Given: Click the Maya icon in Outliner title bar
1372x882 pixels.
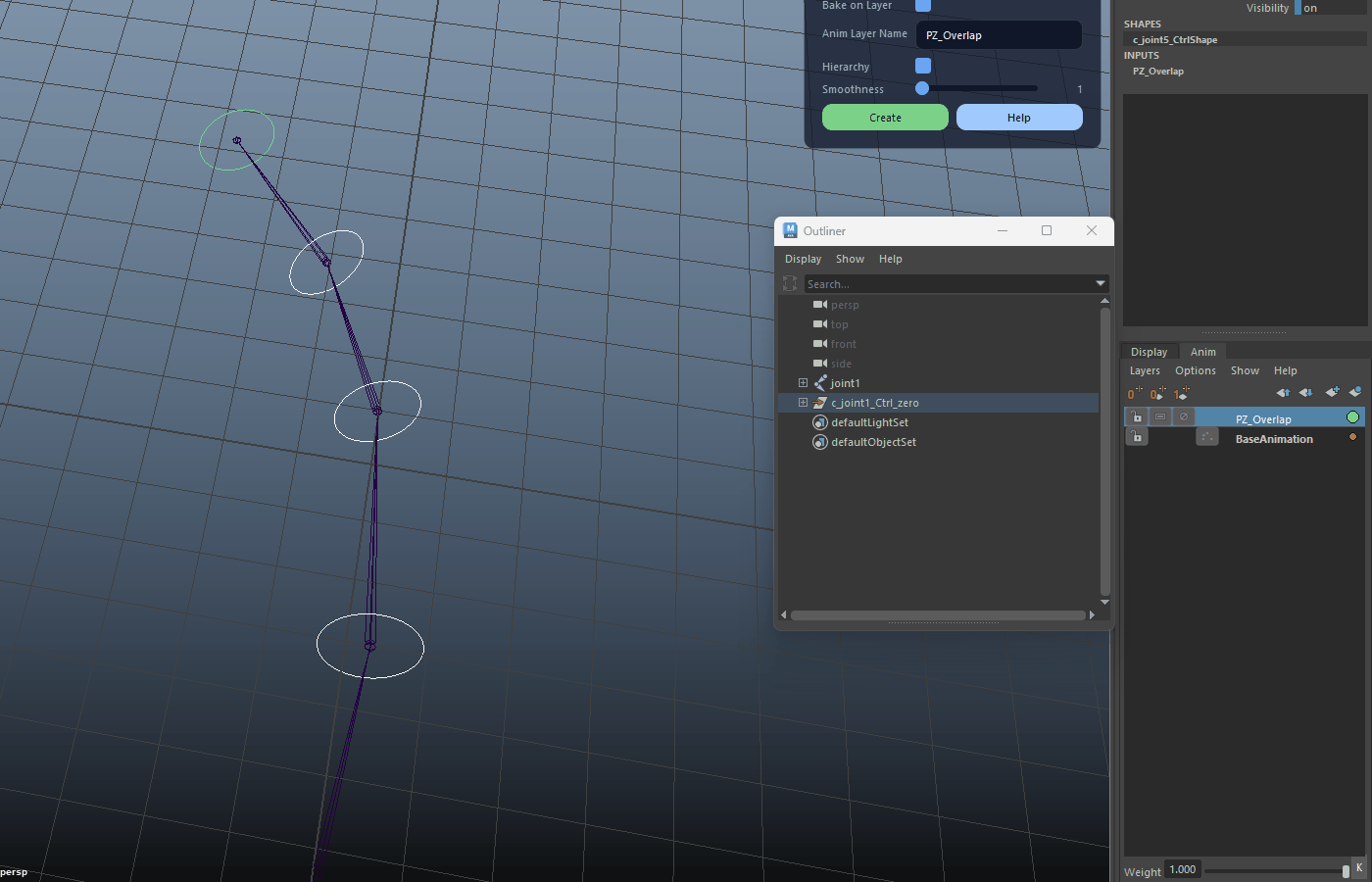Looking at the screenshot, I should (x=790, y=230).
